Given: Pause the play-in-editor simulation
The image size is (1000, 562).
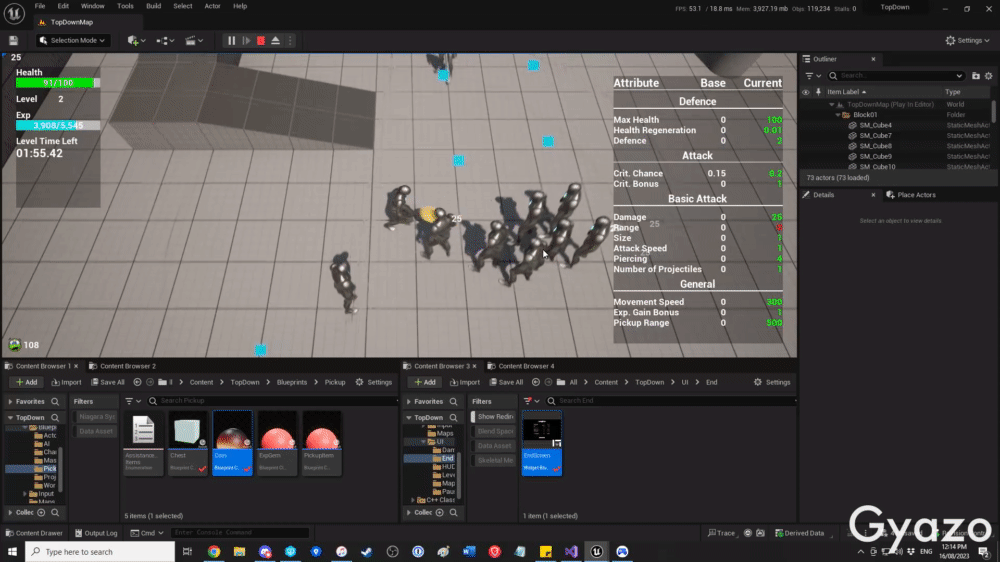Looking at the screenshot, I should 232,41.
